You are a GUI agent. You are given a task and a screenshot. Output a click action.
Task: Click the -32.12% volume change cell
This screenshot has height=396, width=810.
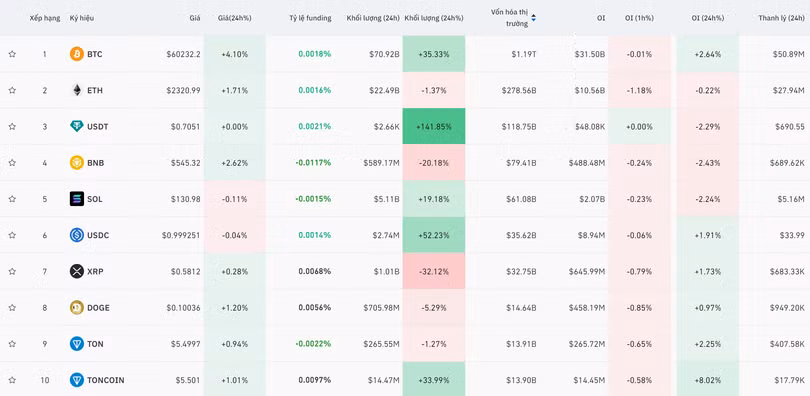pyautogui.click(x=434, y=271)
